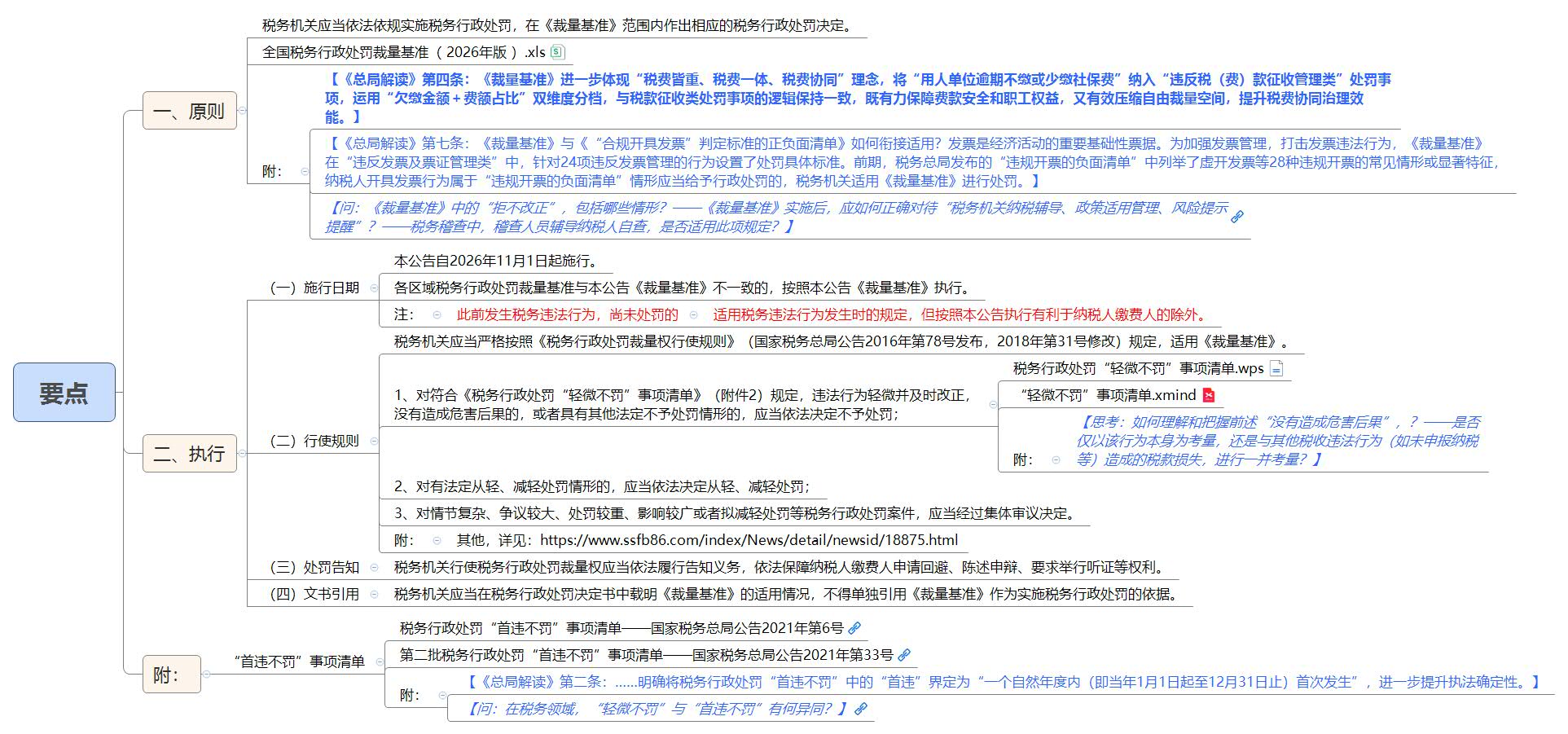Select the 一、原则 main topic
Image resolution: width=1568 pixels, height=734 pixels.
(x=190, y=111)
